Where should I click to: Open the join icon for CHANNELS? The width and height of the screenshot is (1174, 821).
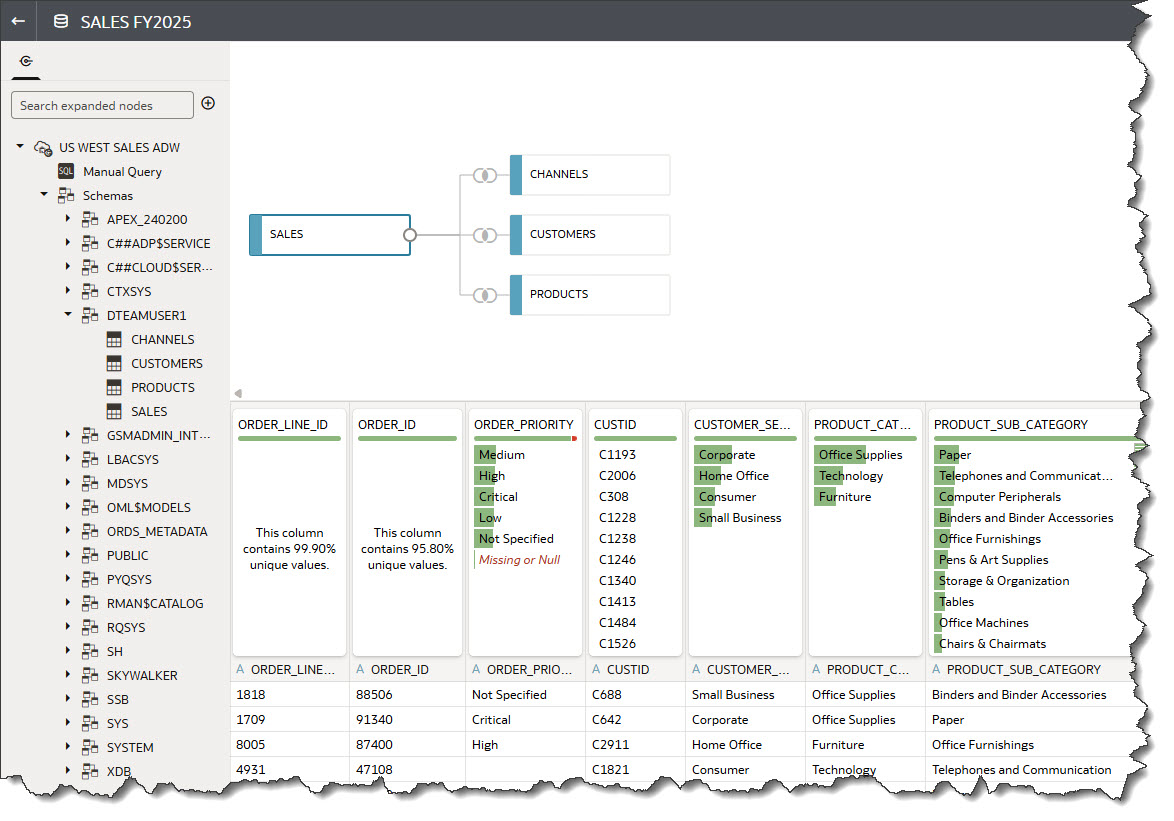pyautogui.click(x=484, y=175)
